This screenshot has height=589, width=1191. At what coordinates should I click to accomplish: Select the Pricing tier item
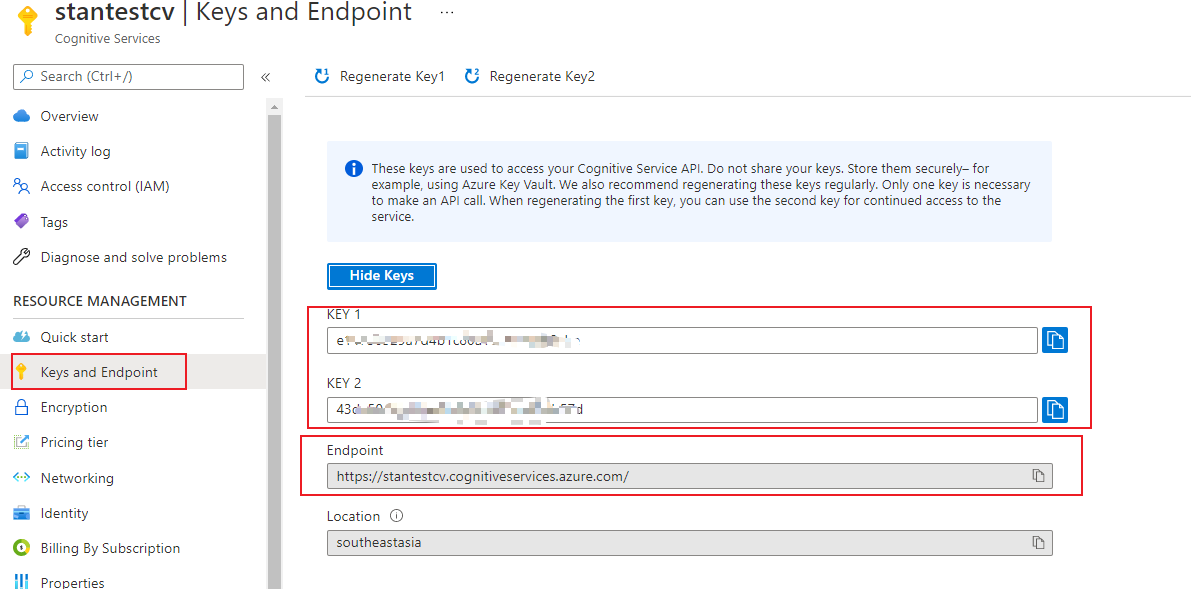(74, 442)
